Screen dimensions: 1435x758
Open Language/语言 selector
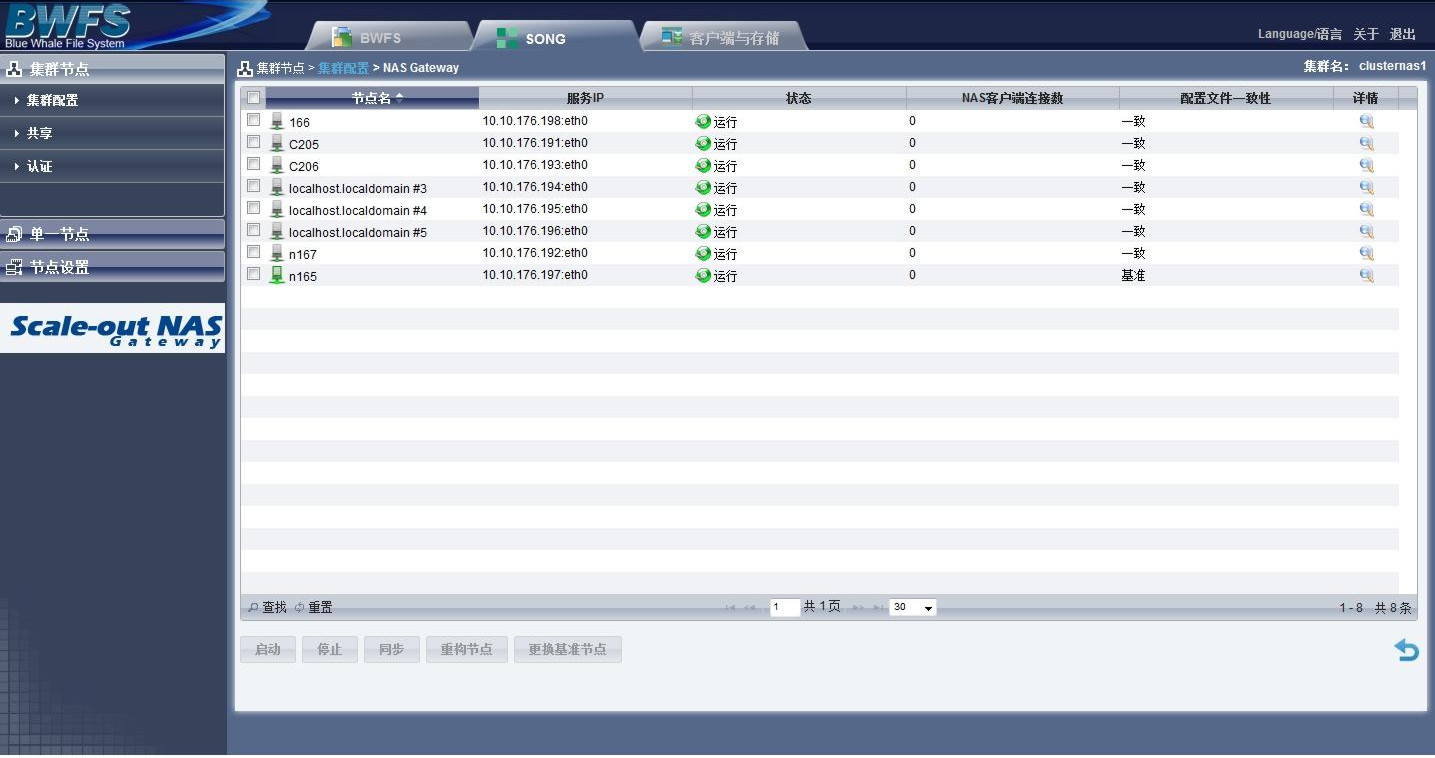coord(1300,34)
